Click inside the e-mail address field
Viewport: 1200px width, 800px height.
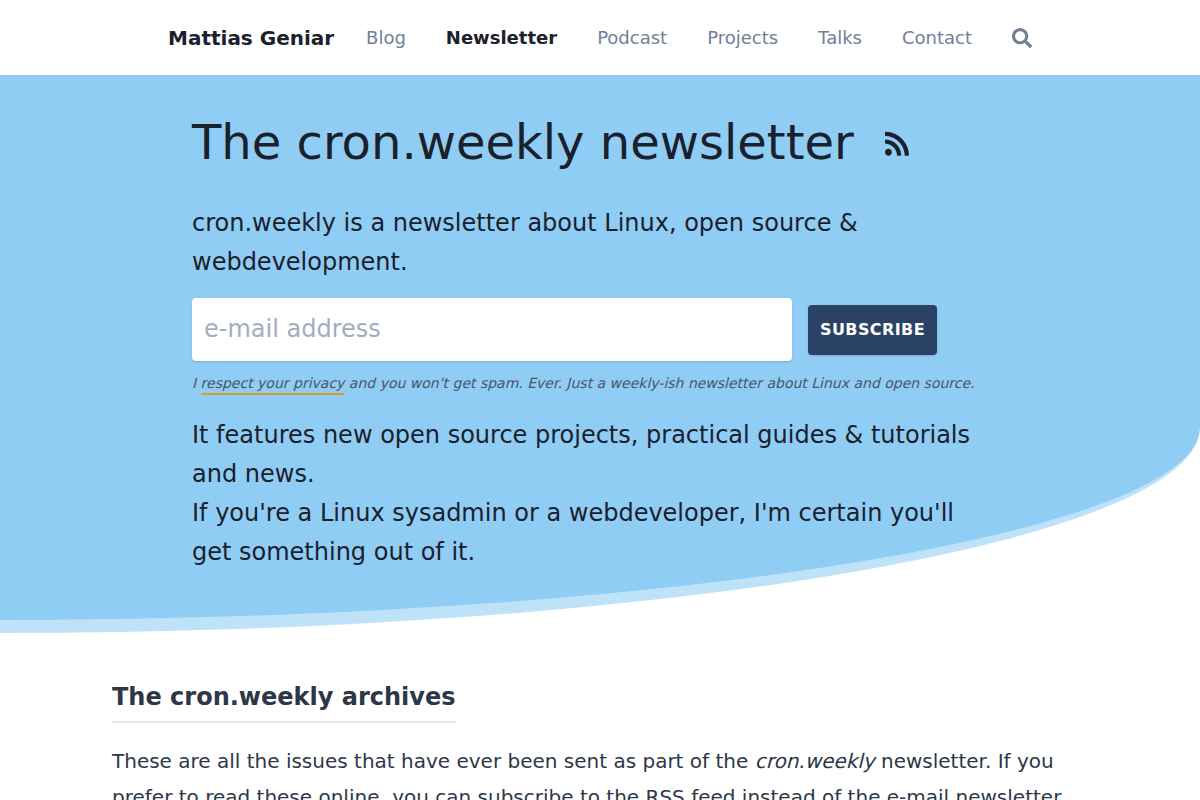(x=492, y=329)
